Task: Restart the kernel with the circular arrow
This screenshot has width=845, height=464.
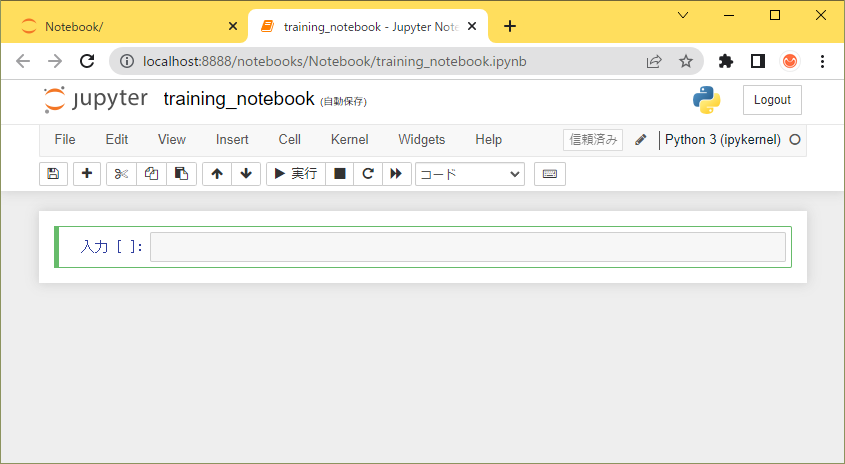Action: pyautogui.click(x=368, y=174)
